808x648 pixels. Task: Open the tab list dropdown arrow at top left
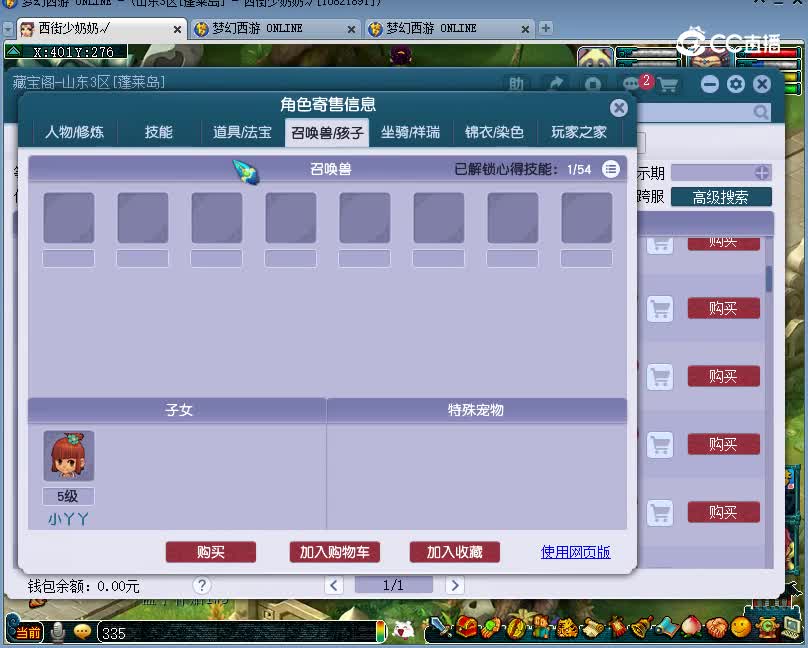(x=8, y=29)
